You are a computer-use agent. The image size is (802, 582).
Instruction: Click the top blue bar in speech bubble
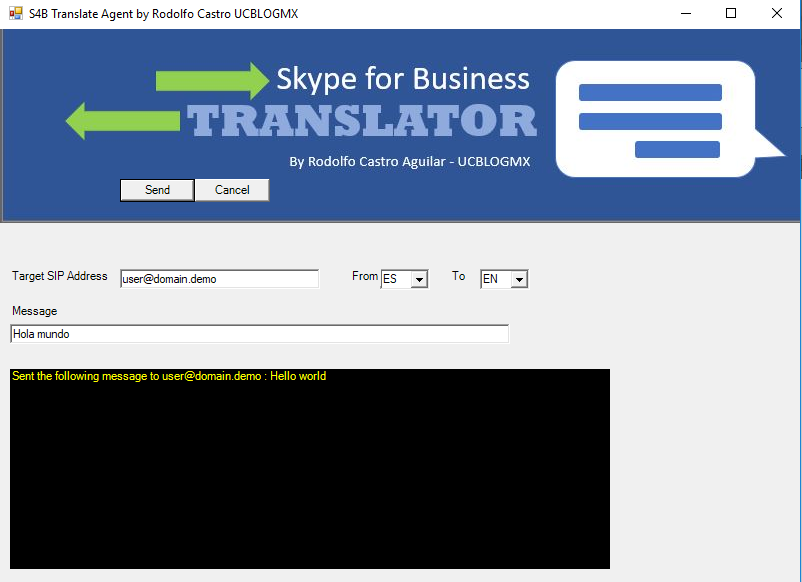point(650,92)
